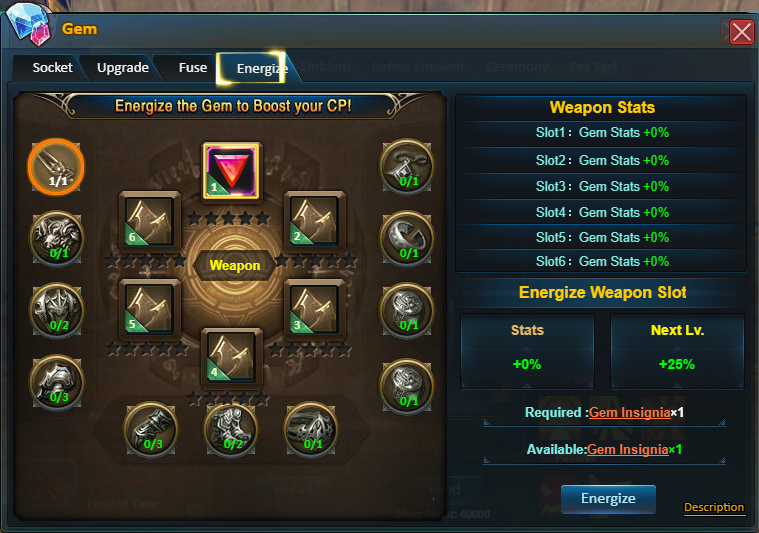This screenshot has height=533, width=759.
Task: Open the Description link
Action: (714, 507)
